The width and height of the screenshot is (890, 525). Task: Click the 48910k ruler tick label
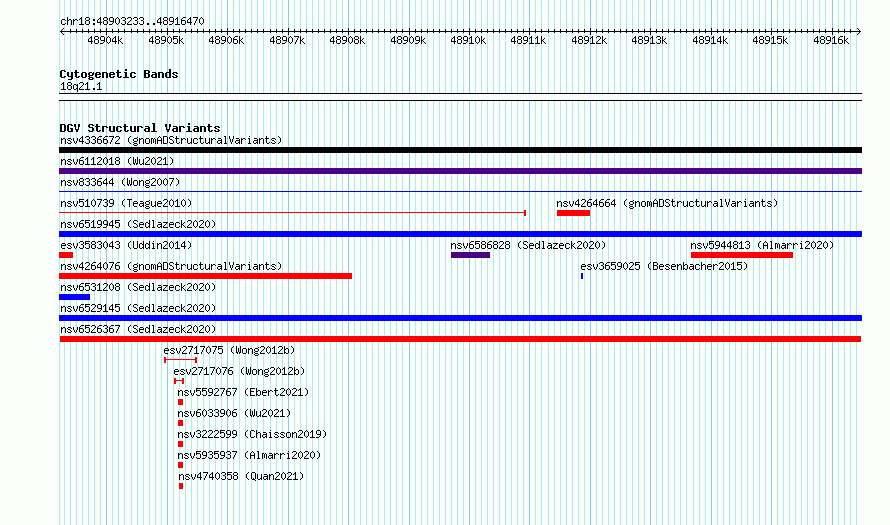click(x=468, y=40)
